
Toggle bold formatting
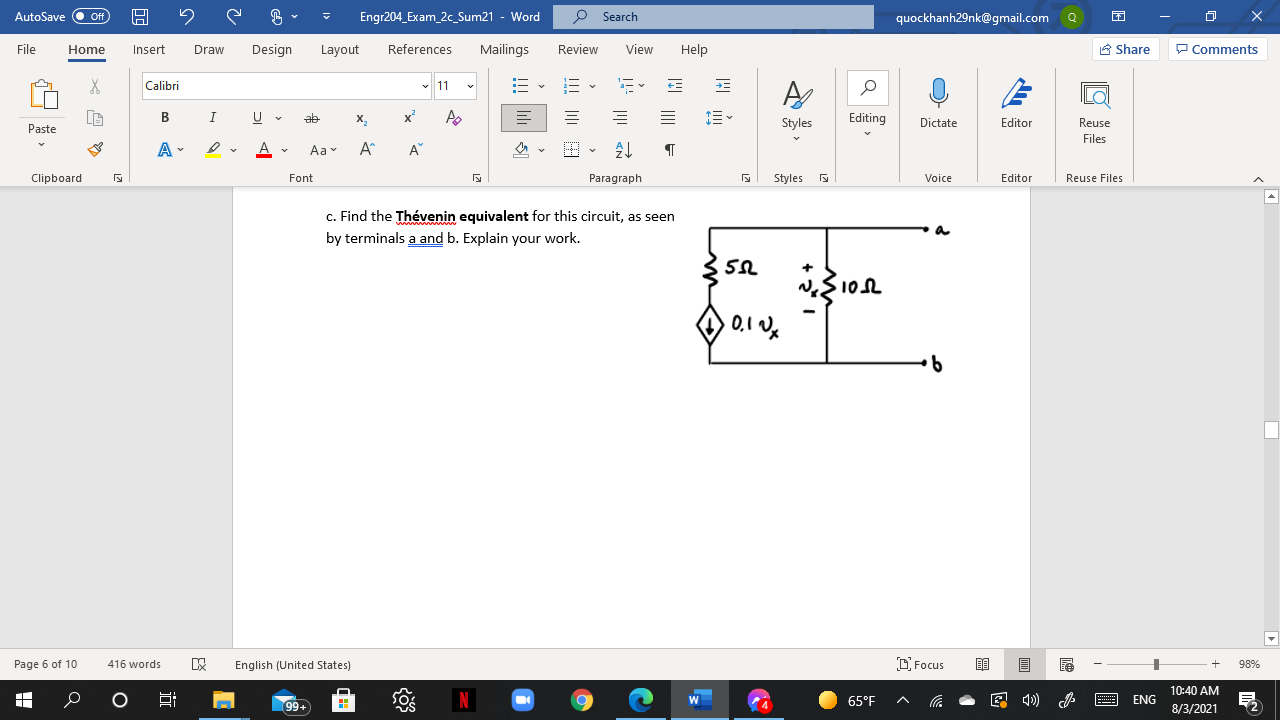point(165,117)
